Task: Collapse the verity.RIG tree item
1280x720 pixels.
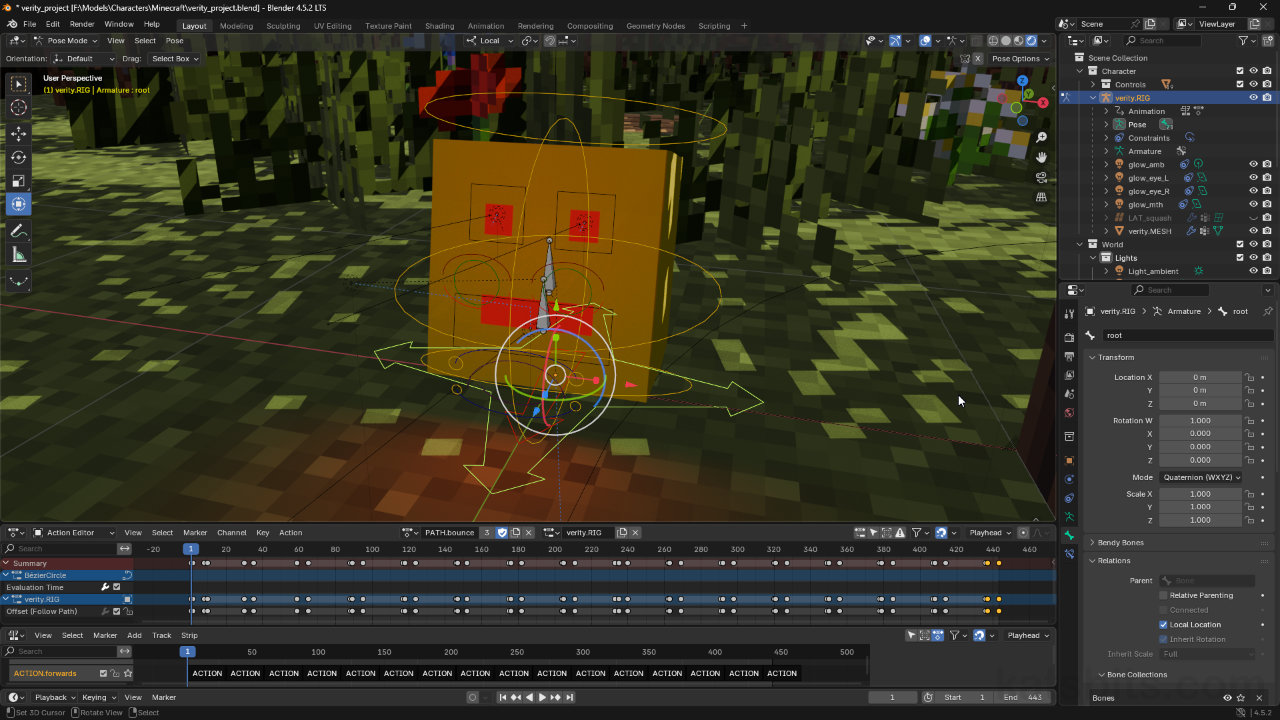Action: (1092, 98)
